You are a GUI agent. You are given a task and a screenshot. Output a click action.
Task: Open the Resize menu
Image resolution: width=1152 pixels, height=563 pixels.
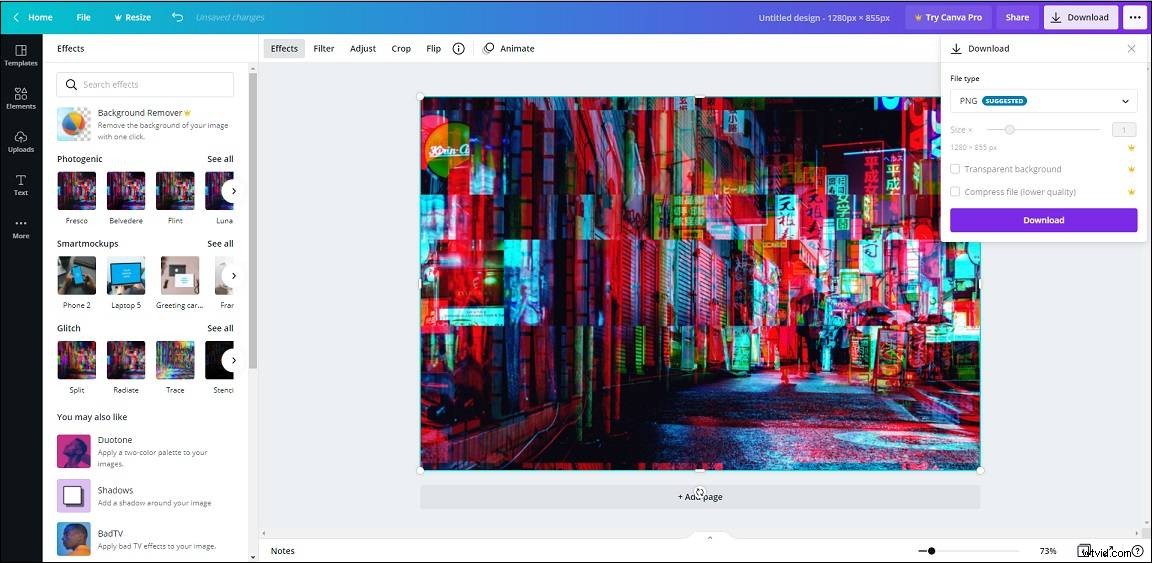pyautogui.click(x=132, y=17)
